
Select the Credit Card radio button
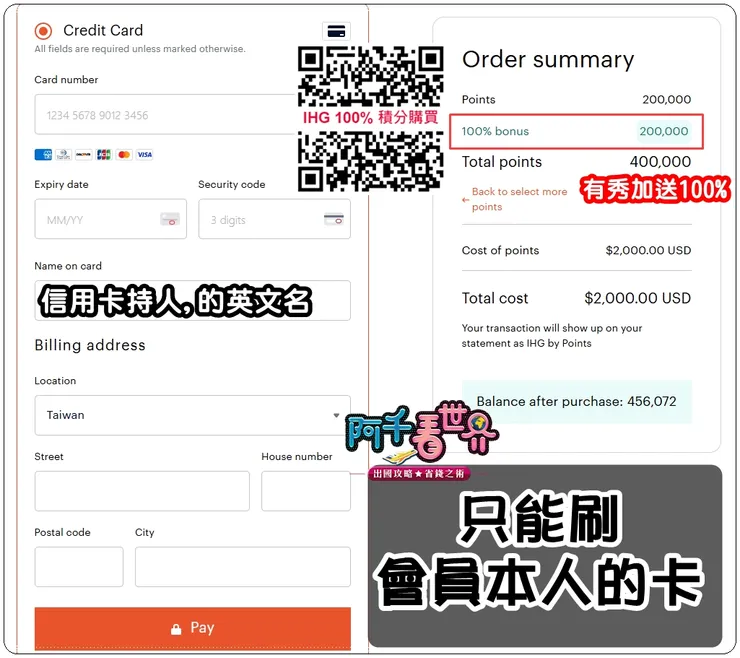coord(43,31)
